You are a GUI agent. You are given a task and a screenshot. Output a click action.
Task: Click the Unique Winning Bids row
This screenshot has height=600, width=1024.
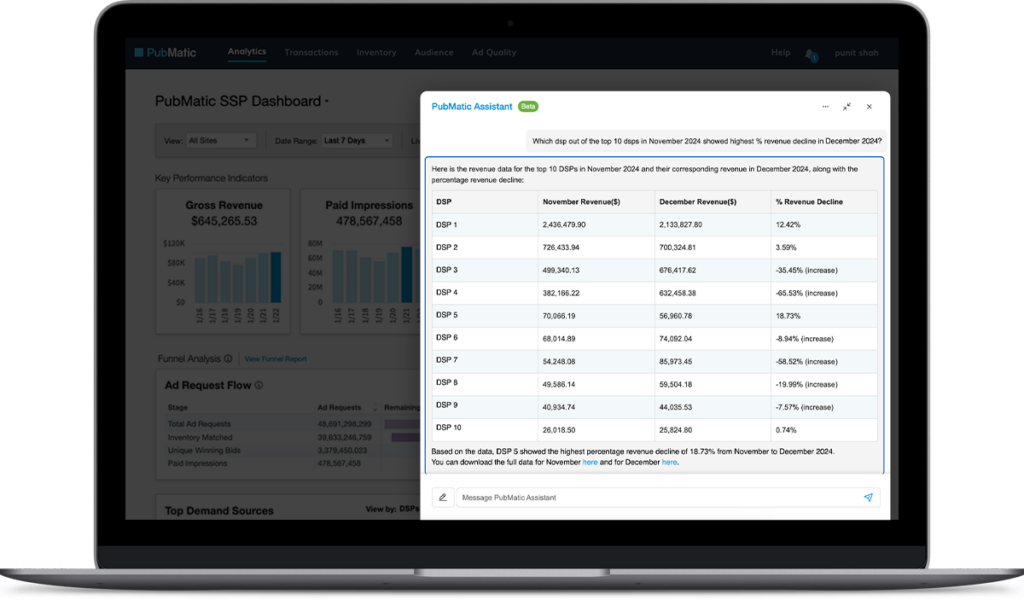(291, 450)
